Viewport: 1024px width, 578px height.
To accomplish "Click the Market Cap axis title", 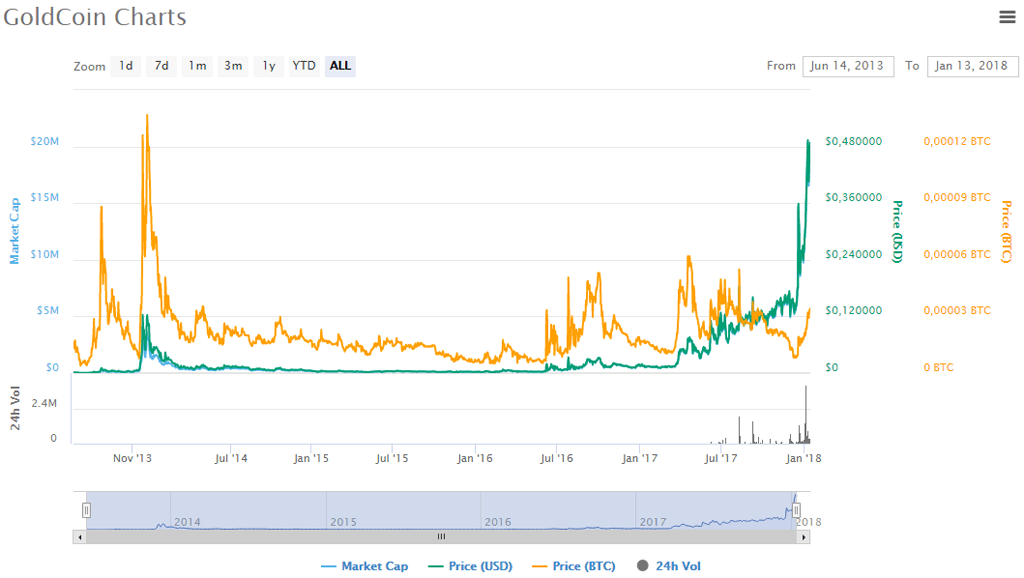I will (14, 231).
